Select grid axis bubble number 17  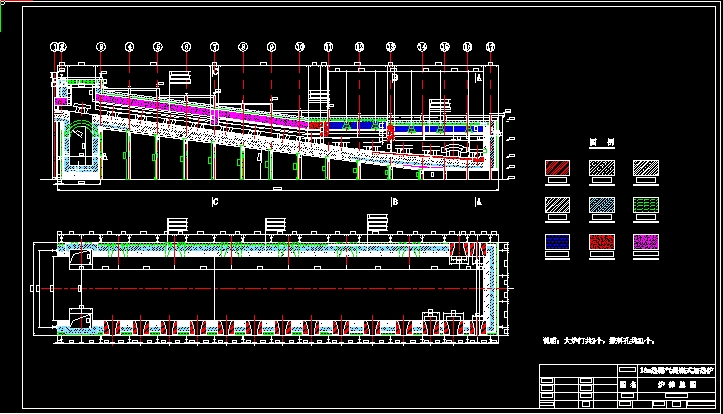(490, 47)
